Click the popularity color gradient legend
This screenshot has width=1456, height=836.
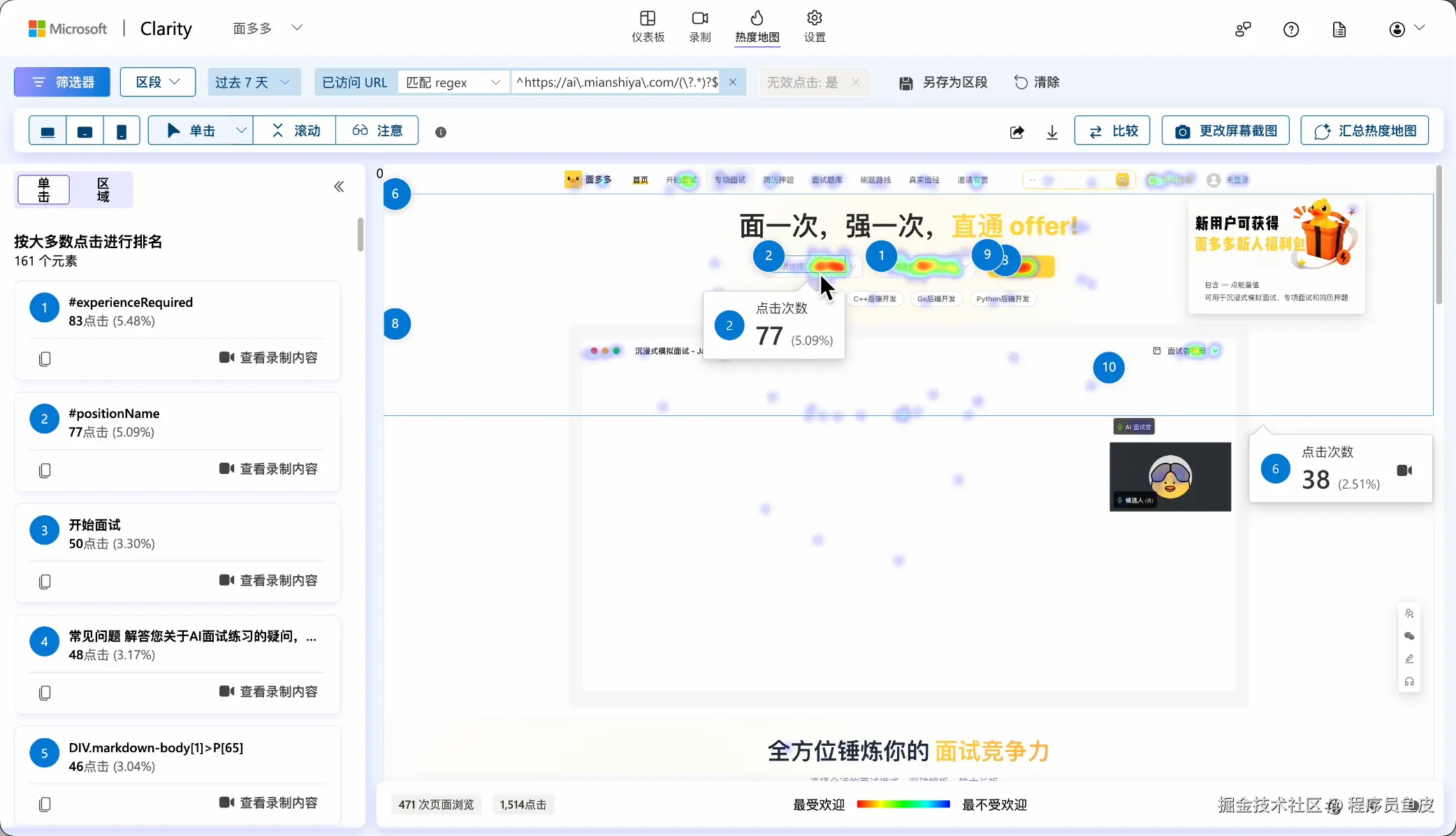(903, 805)
